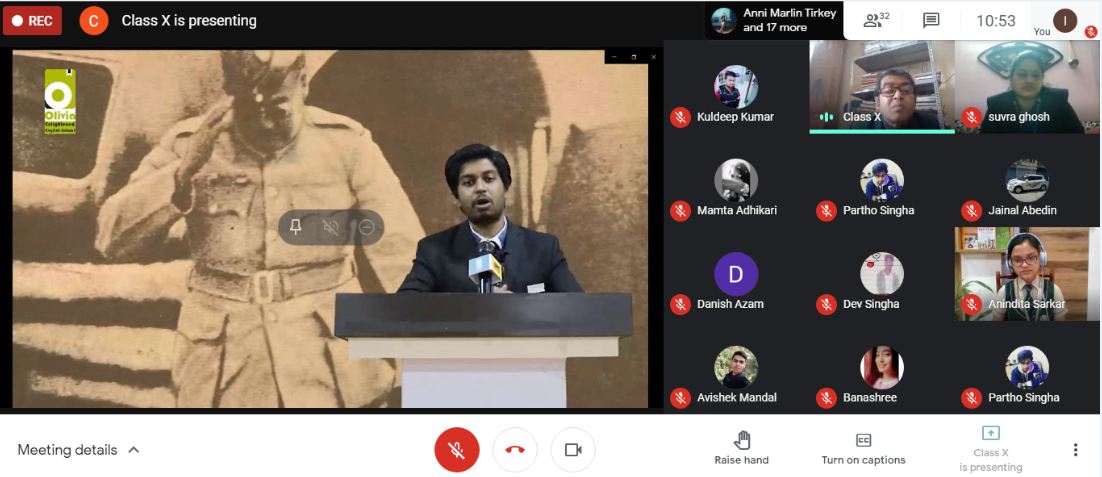Screen dimensions: 1102x477
Task: Select Anindita Sarkar's video tile
Action: [x=1027, y=273]
